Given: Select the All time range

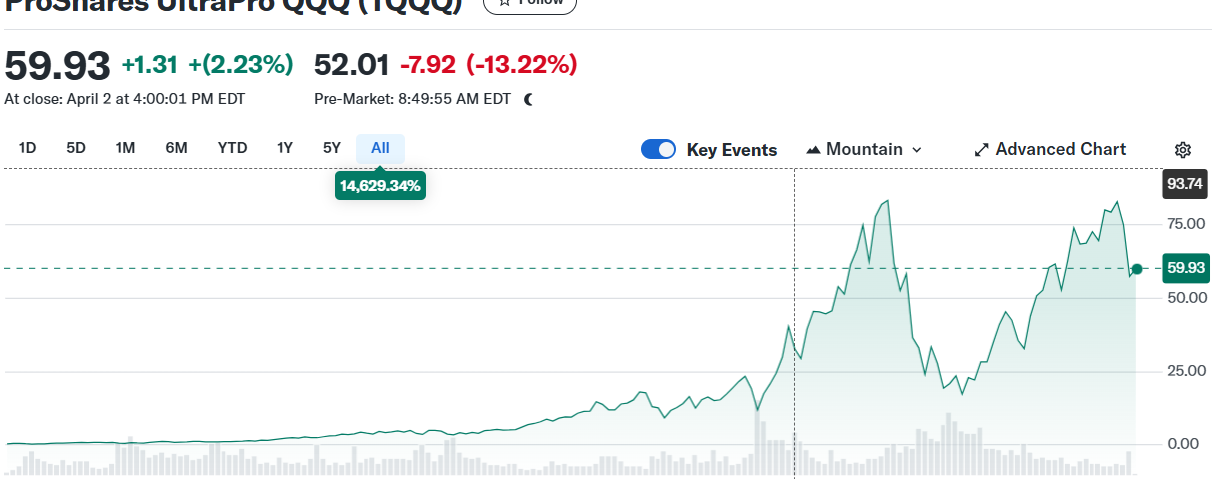Looking at the screenshot, I should click(380, 148).
